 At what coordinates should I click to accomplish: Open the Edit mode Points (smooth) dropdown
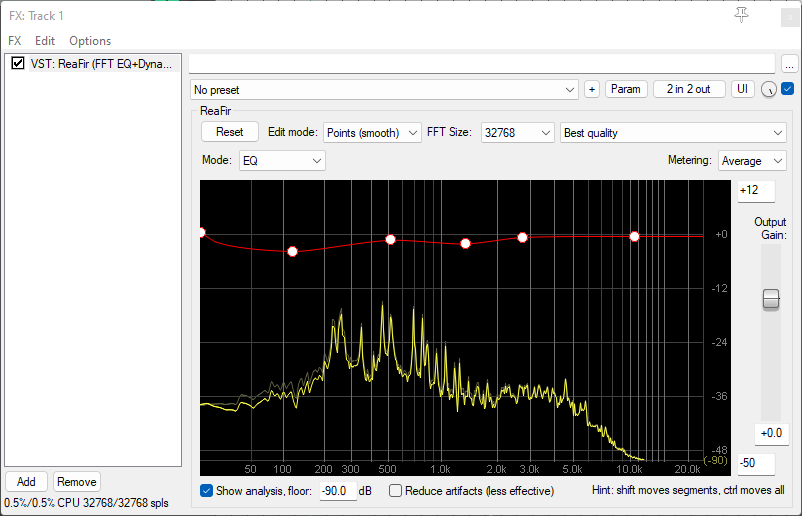(x=372, y=133)
